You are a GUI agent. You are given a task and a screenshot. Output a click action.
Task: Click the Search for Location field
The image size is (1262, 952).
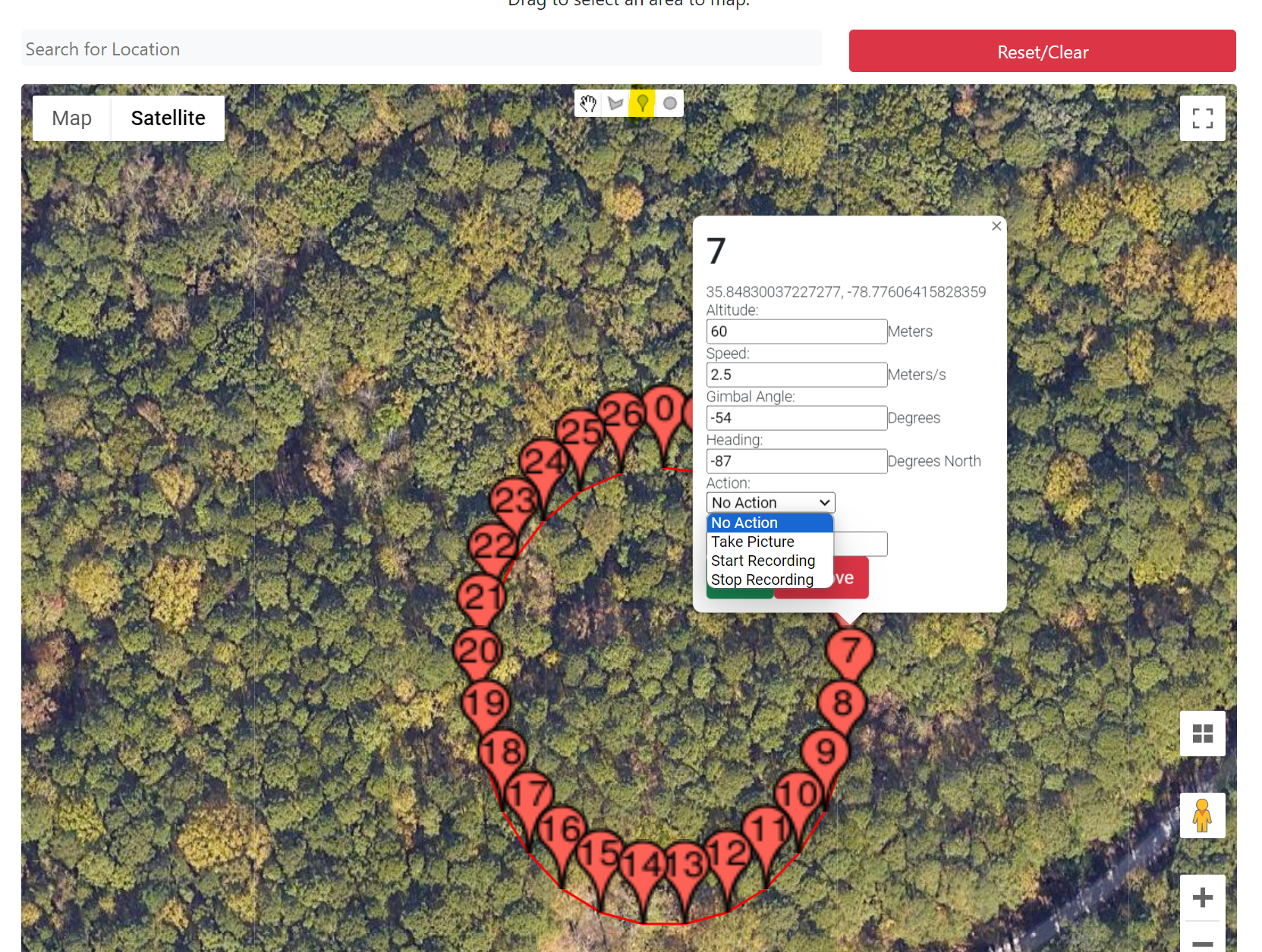[421, 49]
